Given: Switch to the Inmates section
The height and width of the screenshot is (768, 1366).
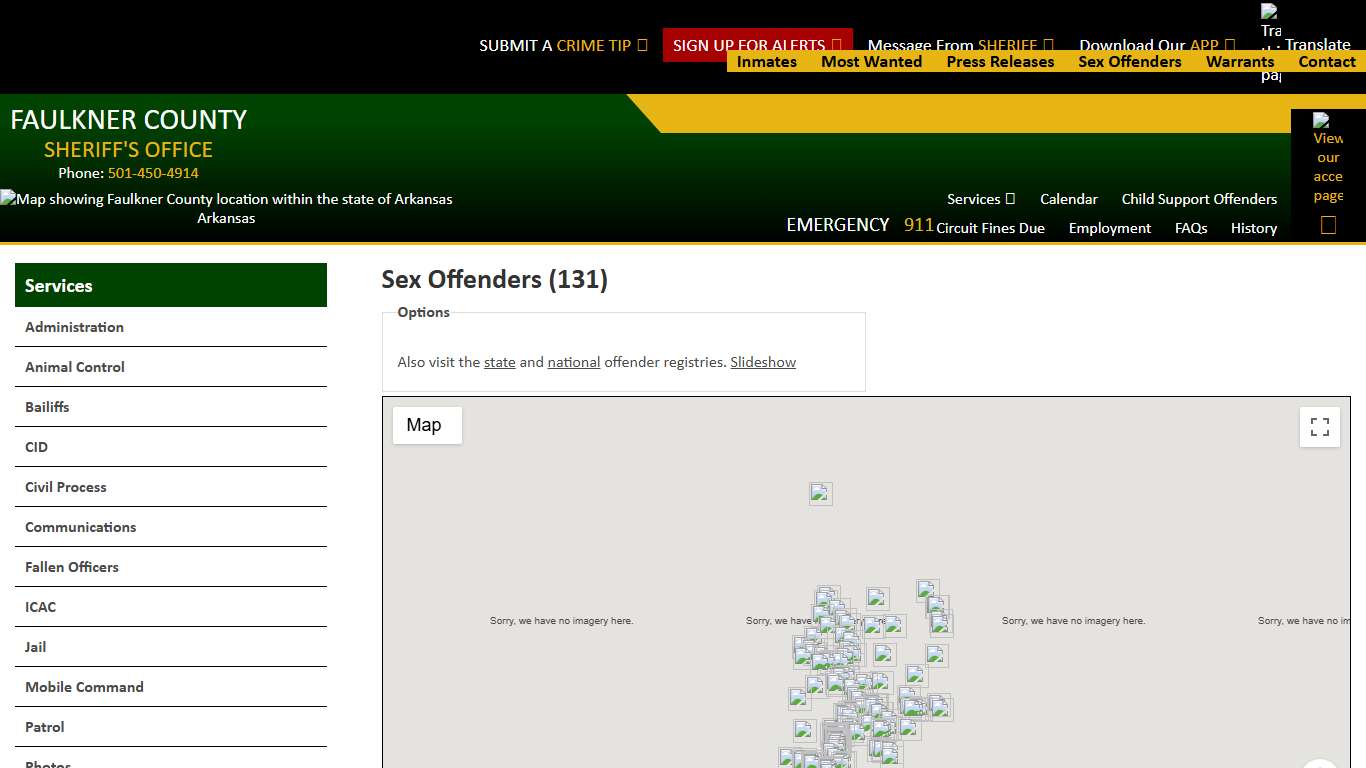Looking at the screenshot, I should pyautogui.click(x=766, y=61).
